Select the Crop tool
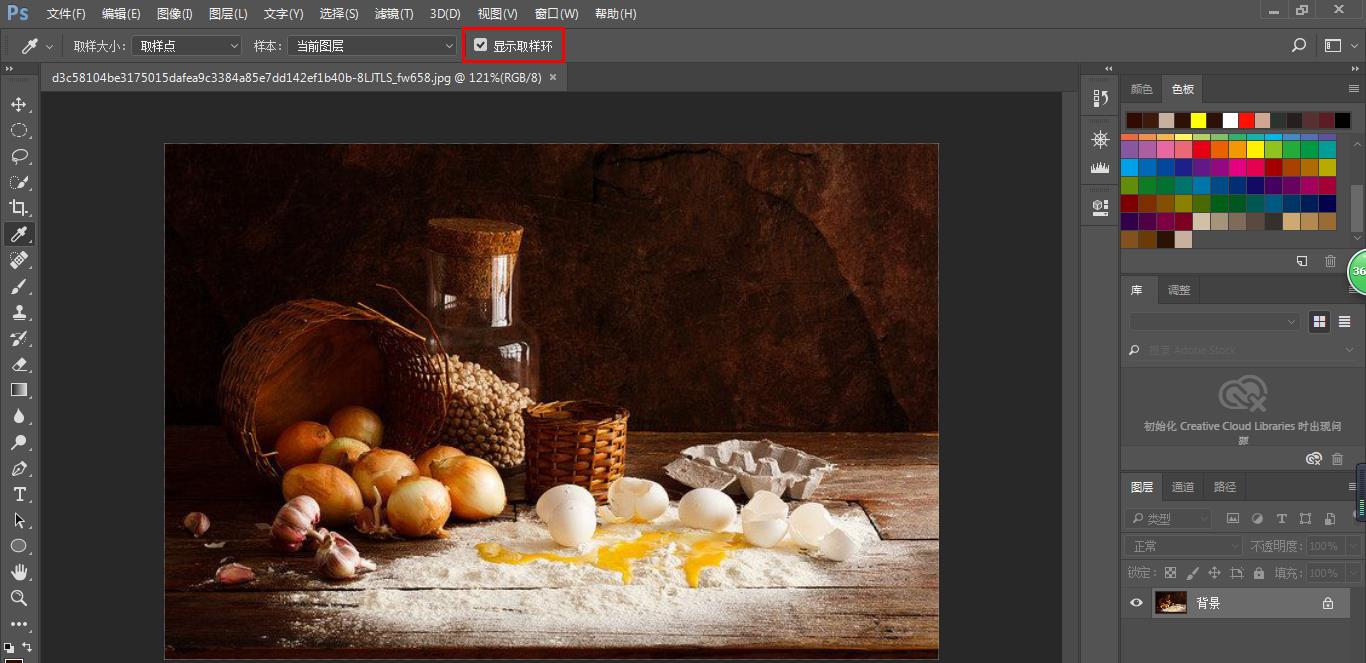 [18, 208]
